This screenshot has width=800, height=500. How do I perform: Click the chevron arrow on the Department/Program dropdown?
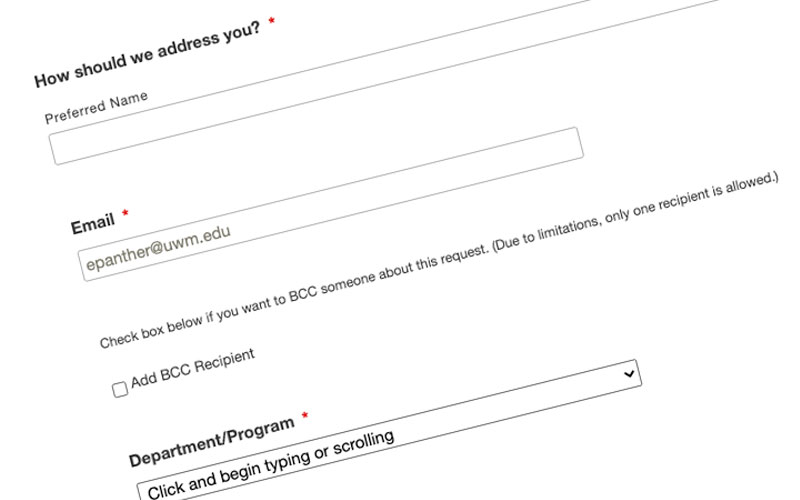pos(629,372)
